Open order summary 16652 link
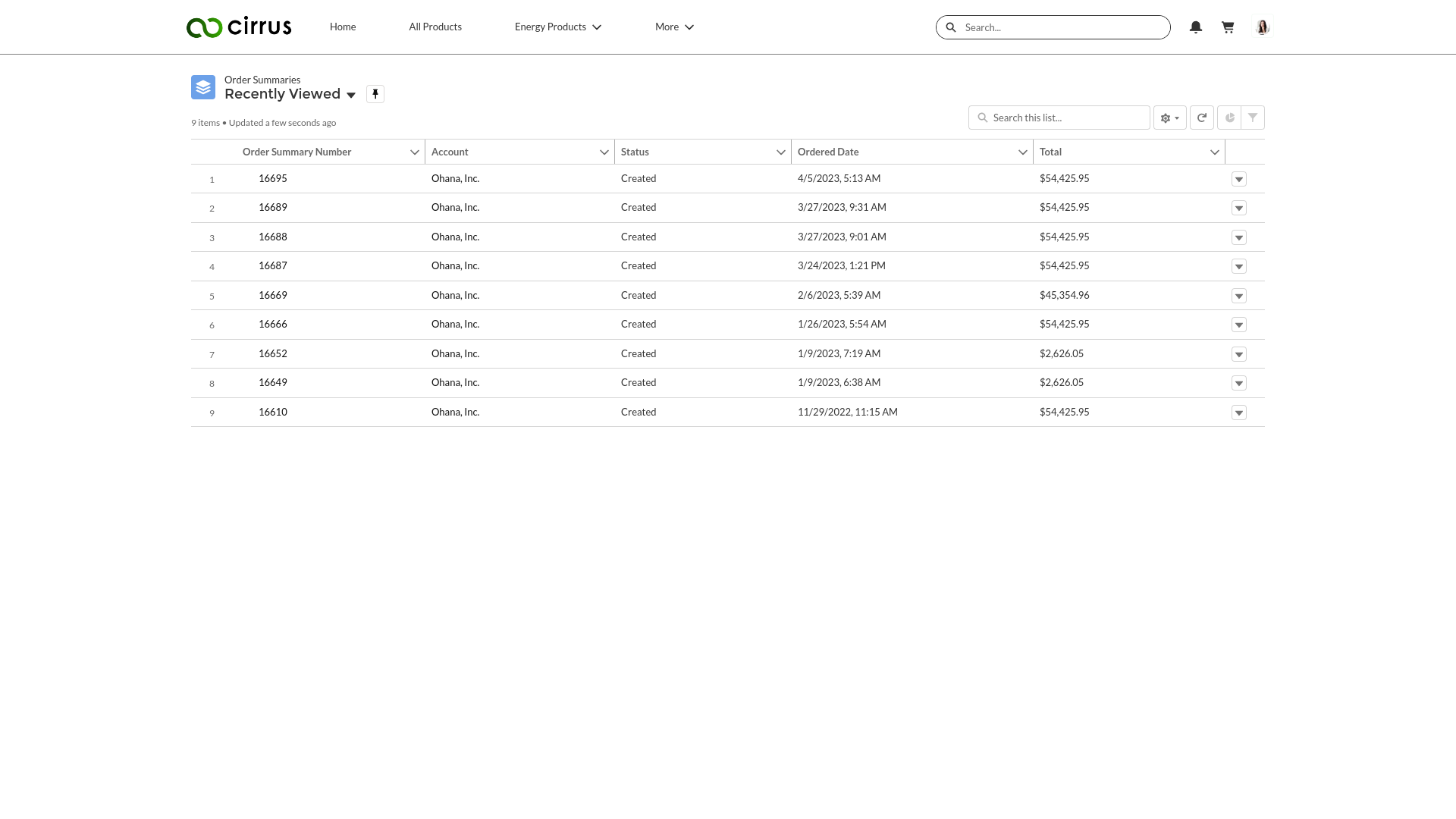This screenshot has height=819, width=1456. [x=273, y=353]
